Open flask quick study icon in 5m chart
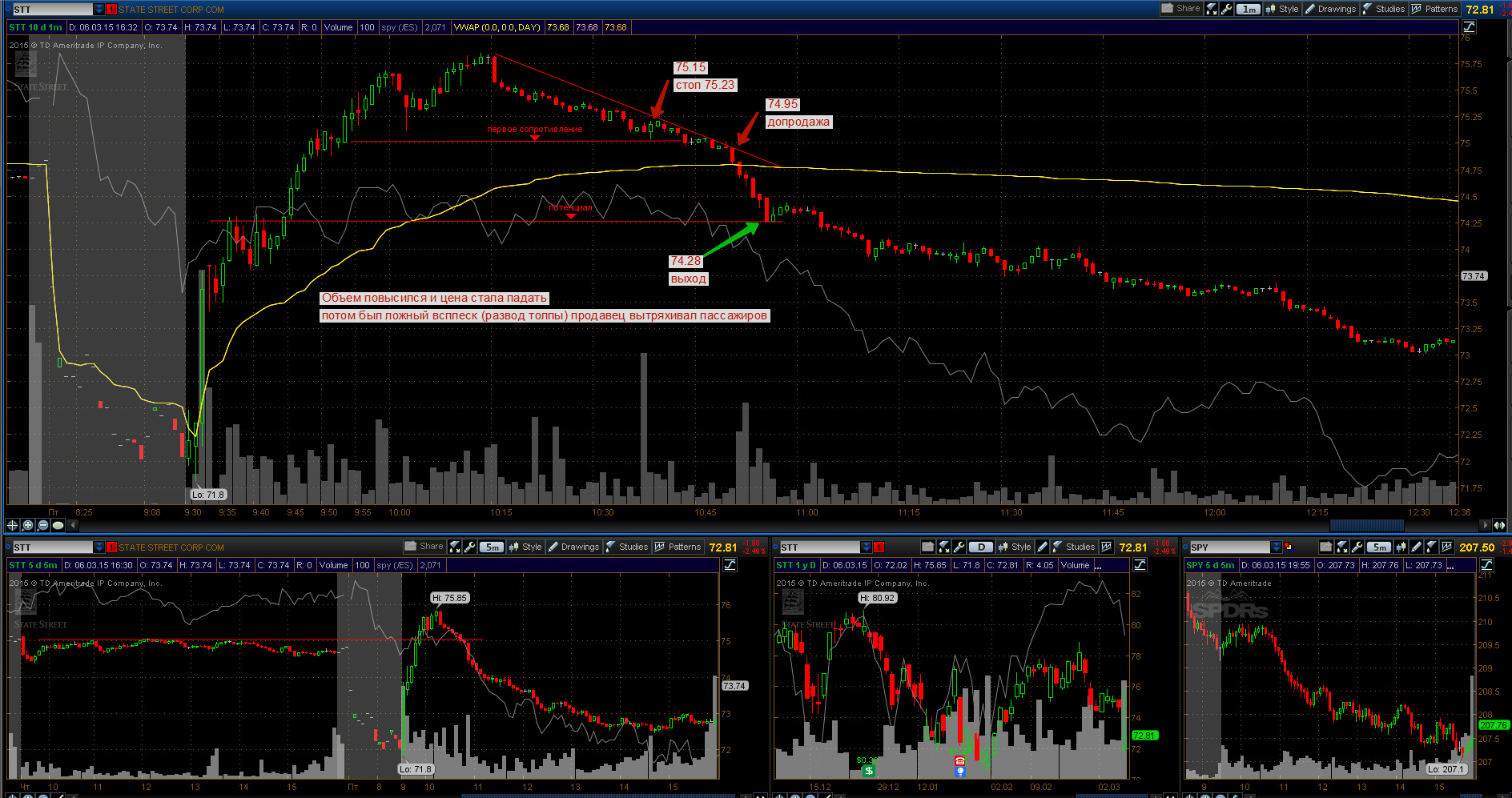1512x798 pixels. [x=454, y=547]
